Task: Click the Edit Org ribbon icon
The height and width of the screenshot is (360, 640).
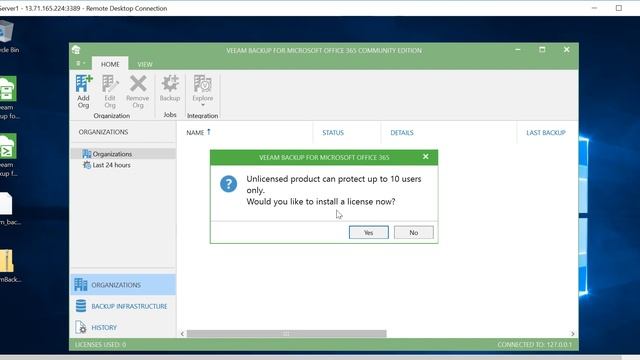Action: [110, 91]
